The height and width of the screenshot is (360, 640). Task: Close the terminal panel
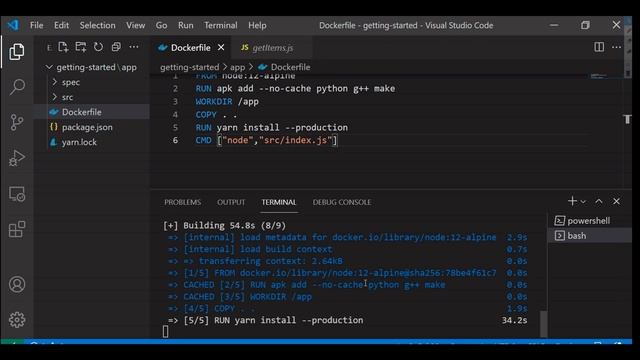pyautogui.click(x=616, y=201)
